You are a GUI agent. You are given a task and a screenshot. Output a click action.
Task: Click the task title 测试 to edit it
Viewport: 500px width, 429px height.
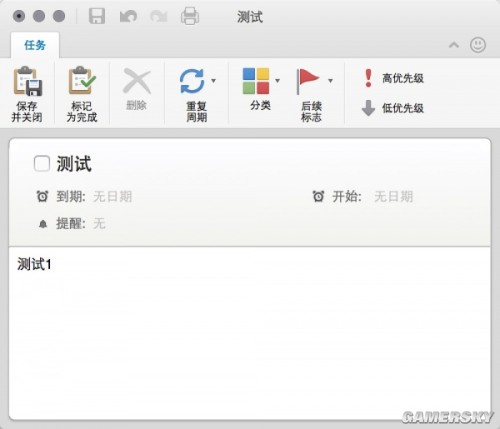74,164
